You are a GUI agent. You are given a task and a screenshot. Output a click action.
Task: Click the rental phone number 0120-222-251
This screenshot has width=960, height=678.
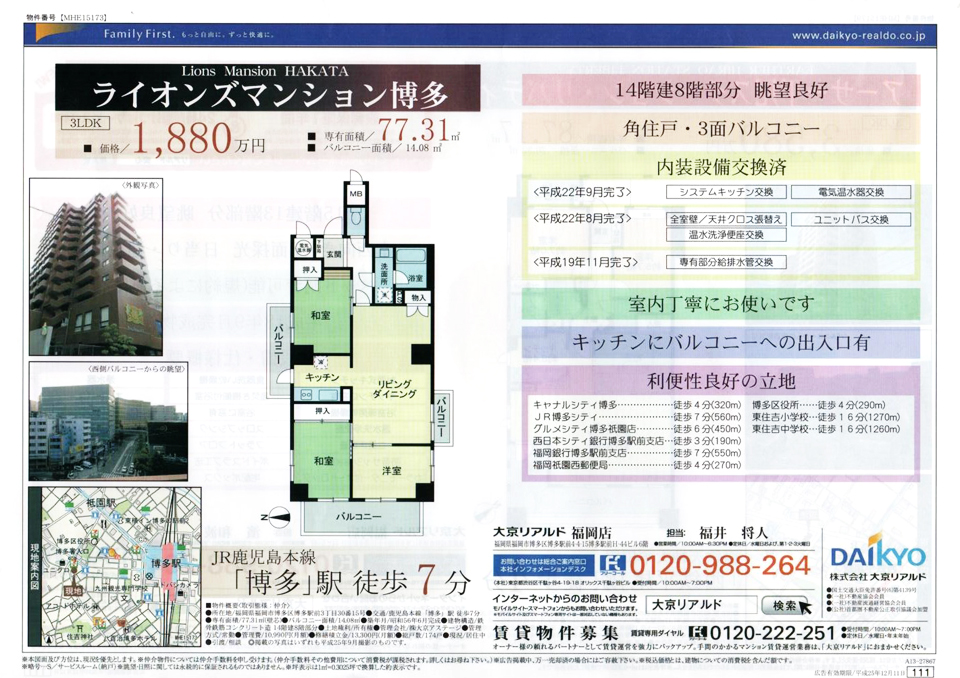pyautogui.click(x=771, y=632)
